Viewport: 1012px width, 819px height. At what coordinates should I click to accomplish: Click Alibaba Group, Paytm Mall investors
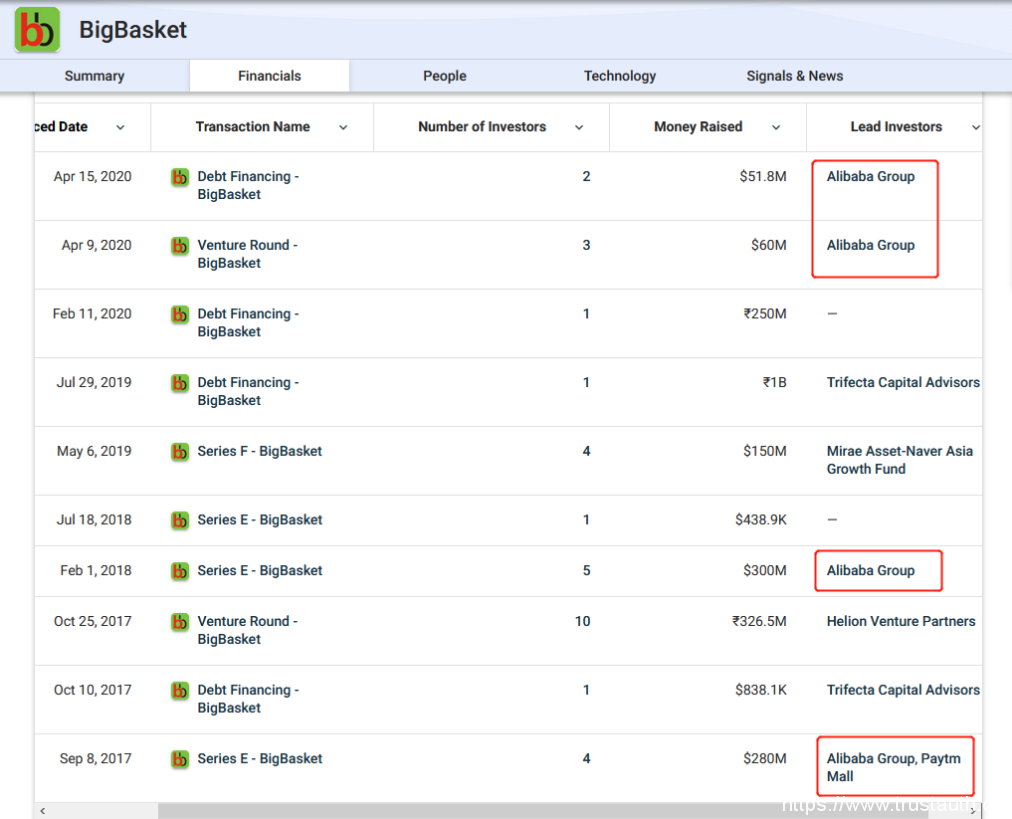[894, 767]
